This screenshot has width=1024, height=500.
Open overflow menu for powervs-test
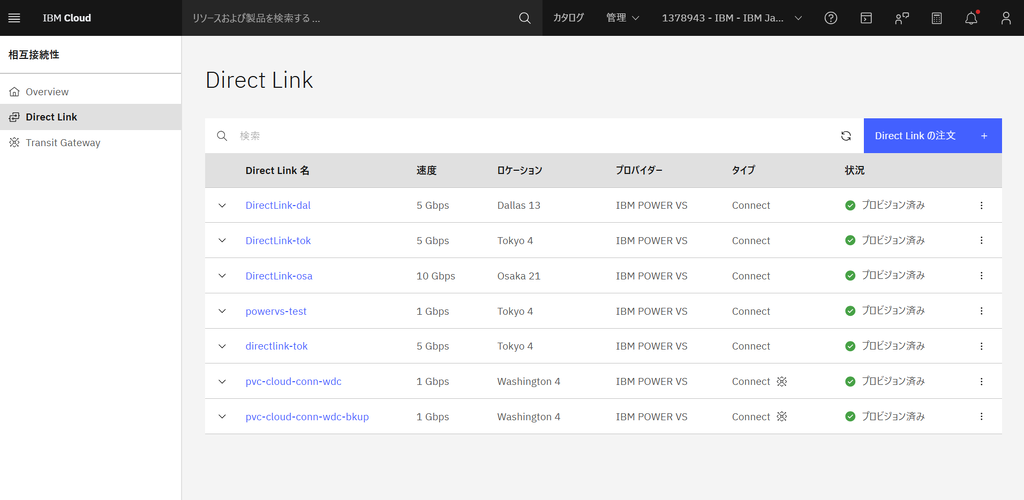[x=981, y=311]
